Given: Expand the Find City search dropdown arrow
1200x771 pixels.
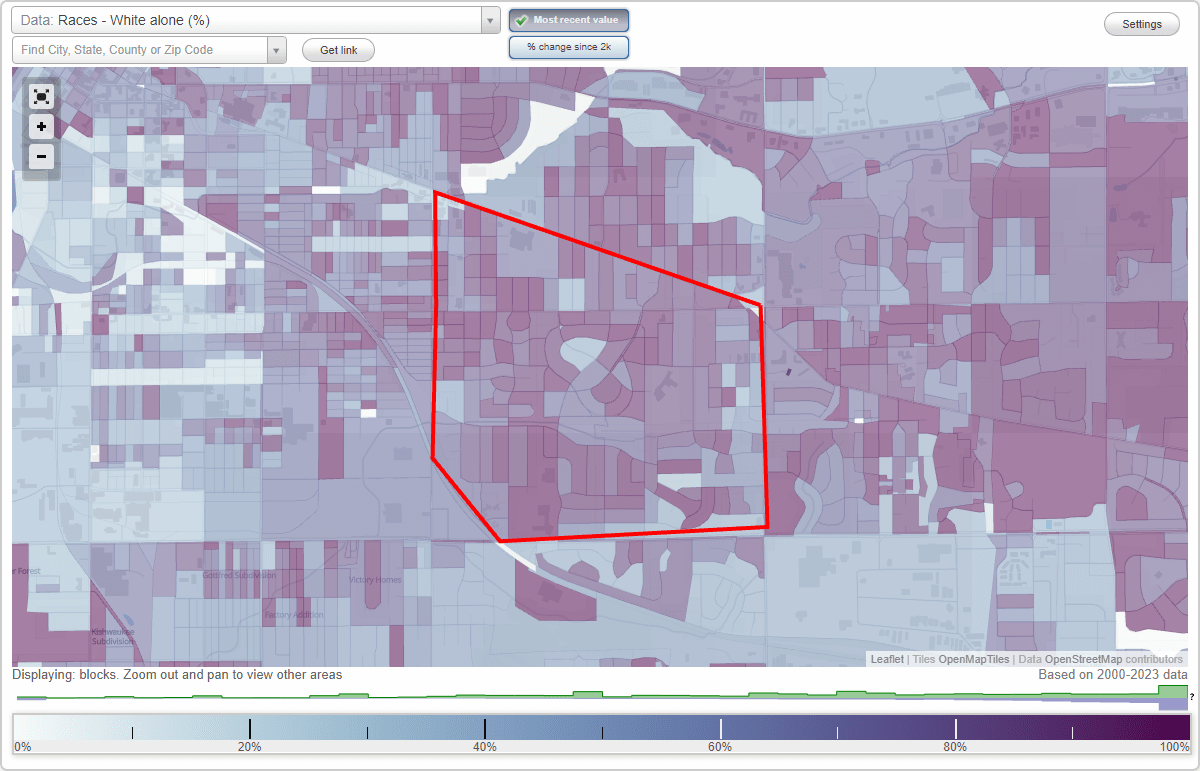Looking at the screenshot, I should click(x=277, y=50).
